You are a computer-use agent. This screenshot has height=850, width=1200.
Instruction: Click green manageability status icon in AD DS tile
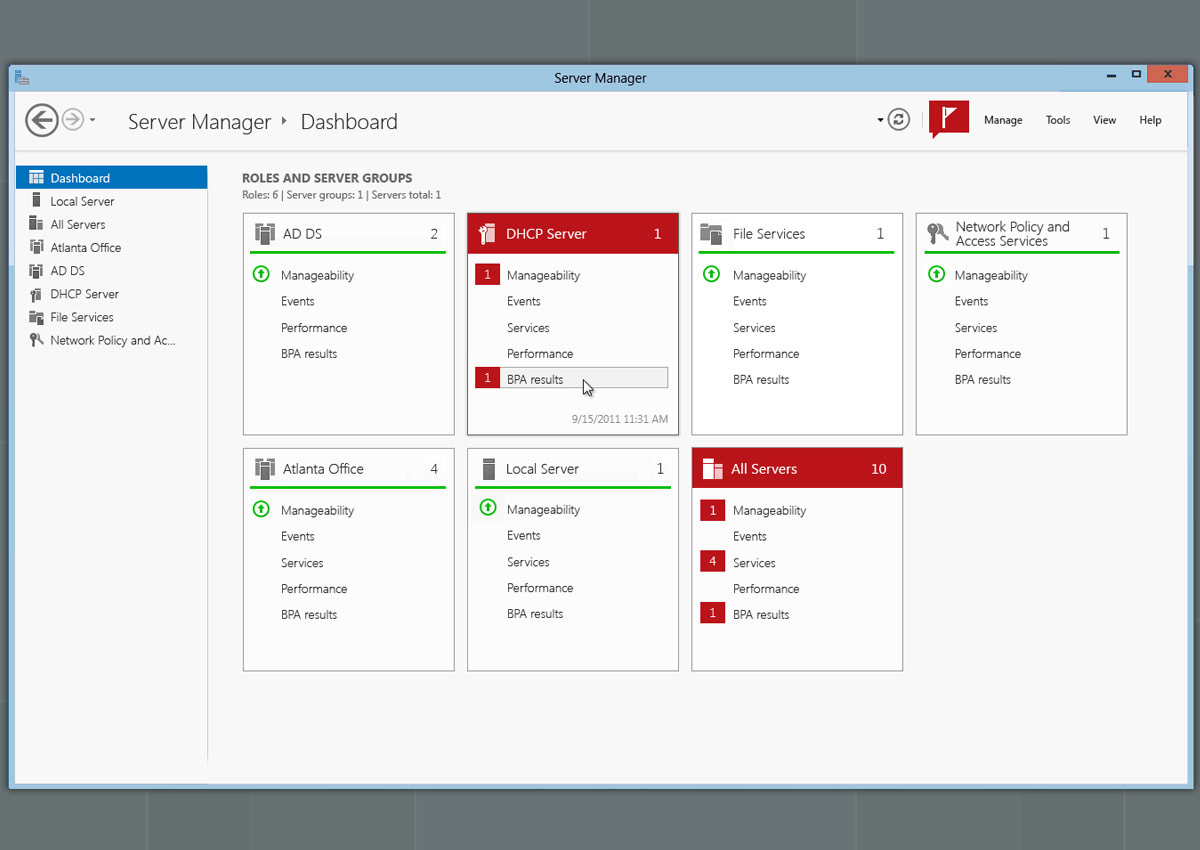point(261,274)
